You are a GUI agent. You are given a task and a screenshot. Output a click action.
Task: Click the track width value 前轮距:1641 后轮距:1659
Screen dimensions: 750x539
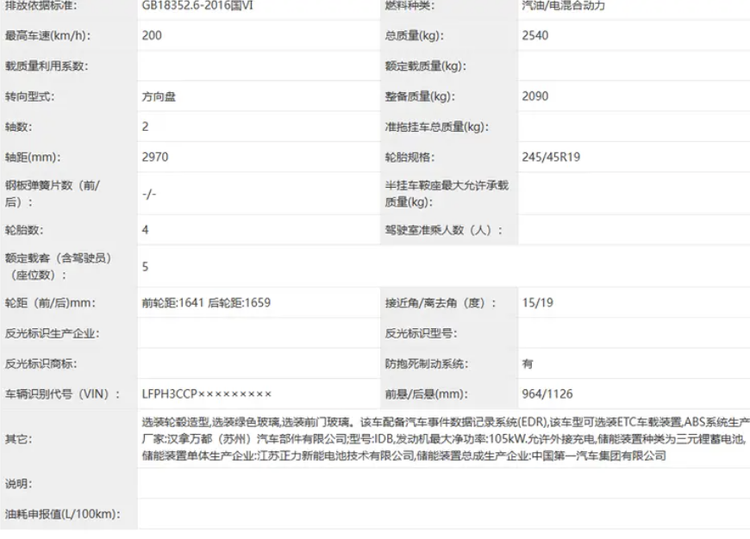[x=207, y=303]
